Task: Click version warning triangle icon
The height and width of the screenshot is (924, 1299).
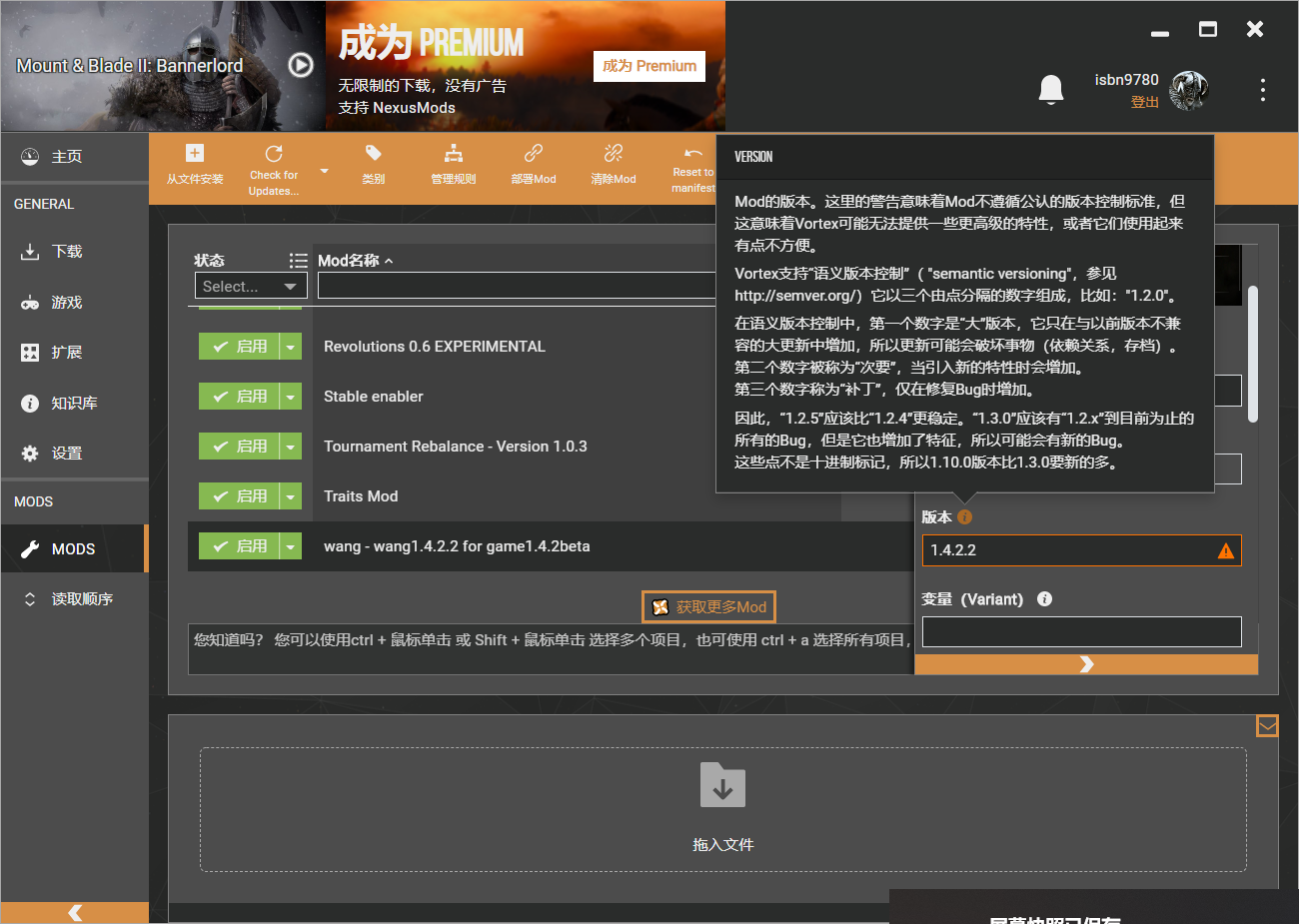Action: click(x=1226, y=550)
